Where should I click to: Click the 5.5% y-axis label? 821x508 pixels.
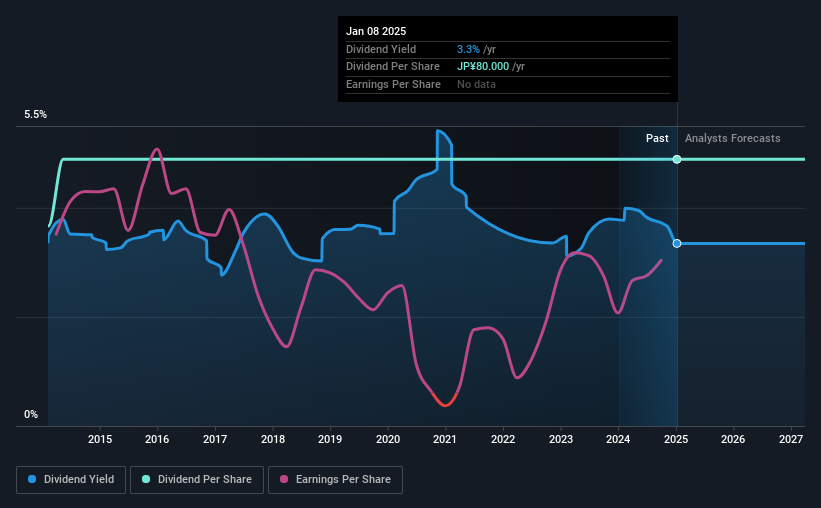coord(35,115)
